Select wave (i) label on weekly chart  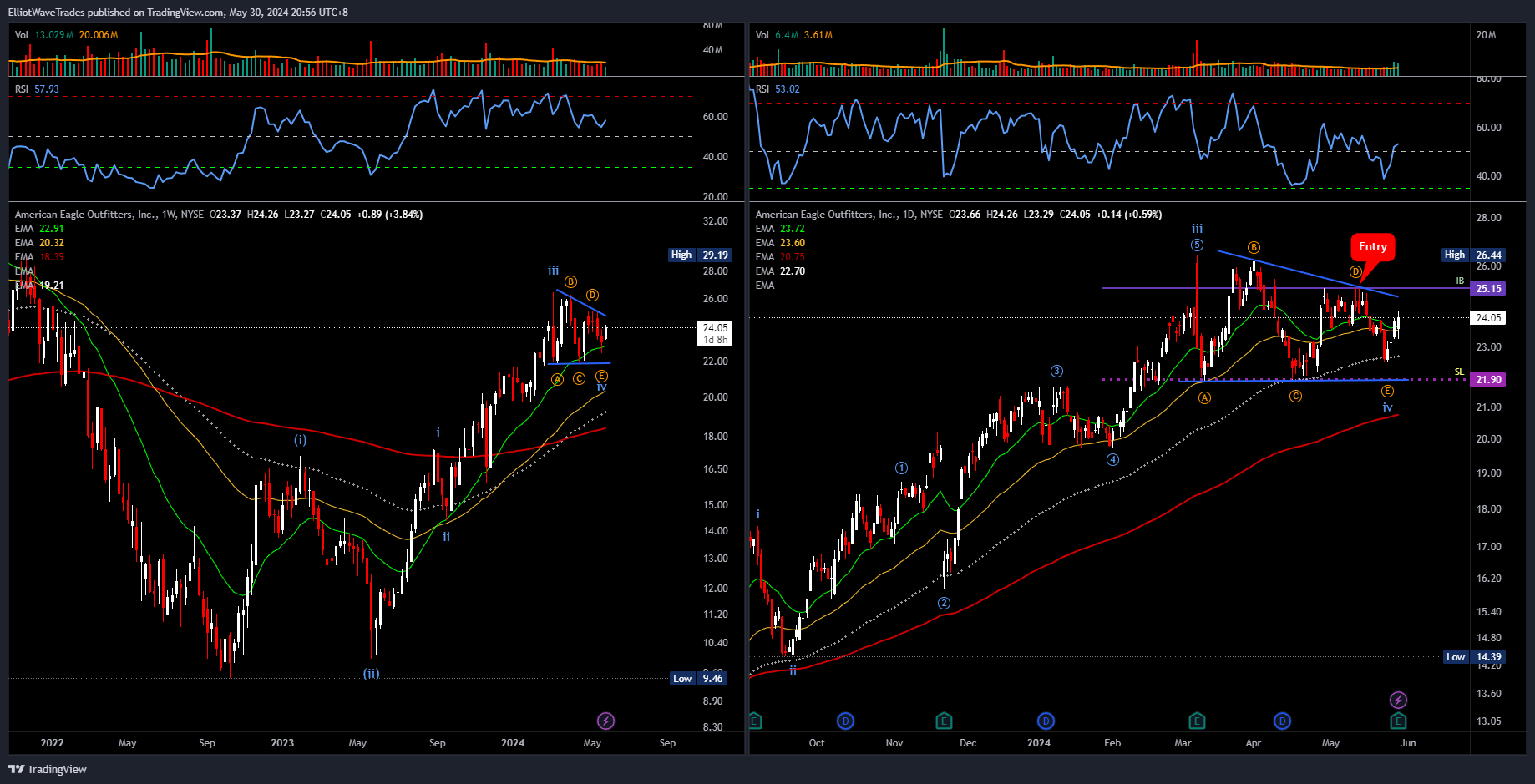point(300,440)
